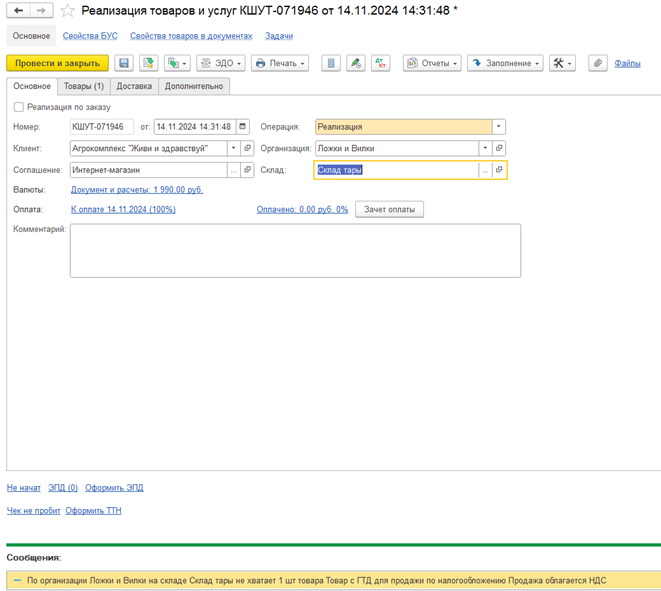Open the Заполнение dropdown menu
Viewport: 661px width, 591px height.
[x=505, y=63]
